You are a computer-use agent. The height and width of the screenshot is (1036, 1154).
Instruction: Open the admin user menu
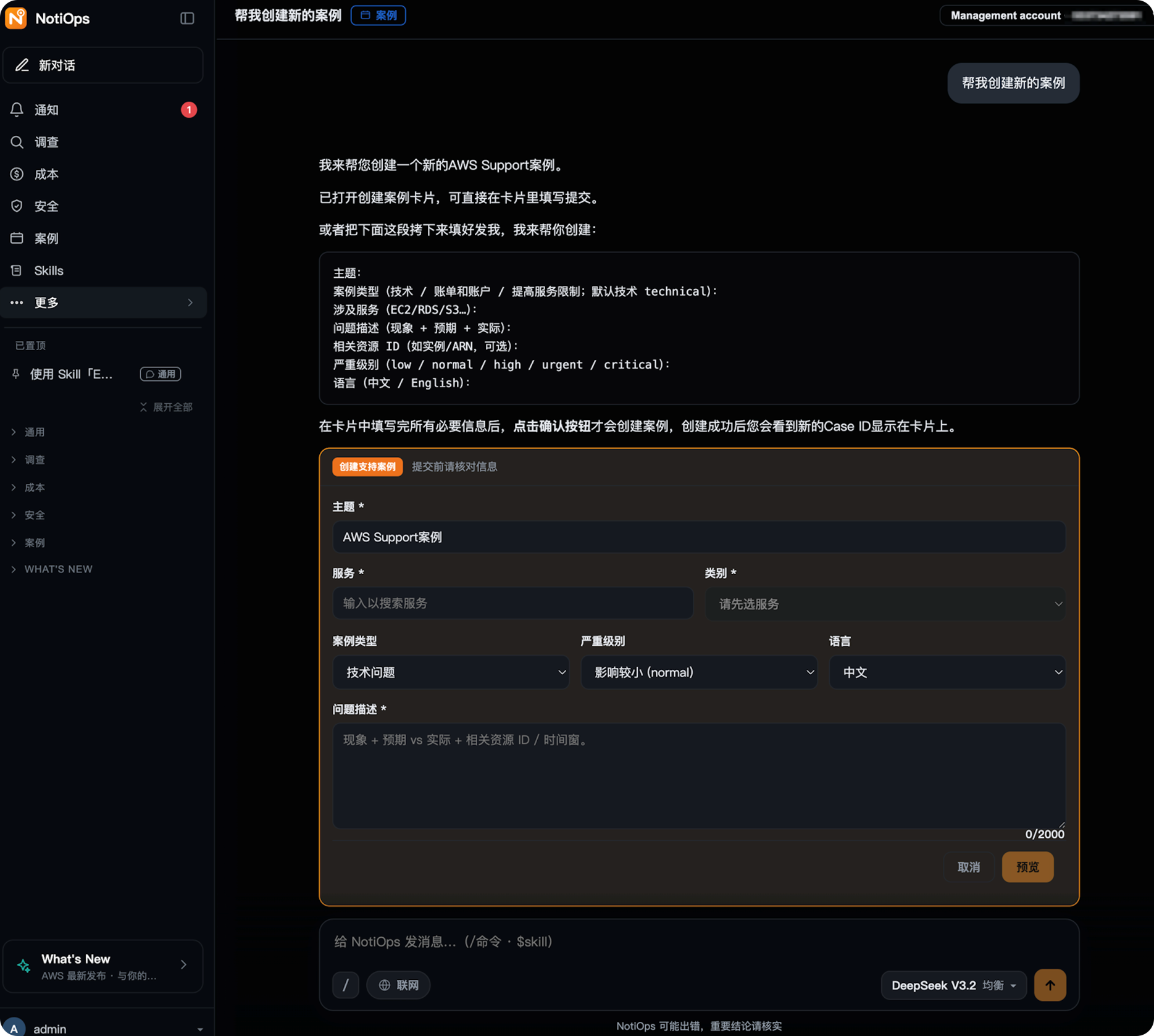[x=106, y=1028]
